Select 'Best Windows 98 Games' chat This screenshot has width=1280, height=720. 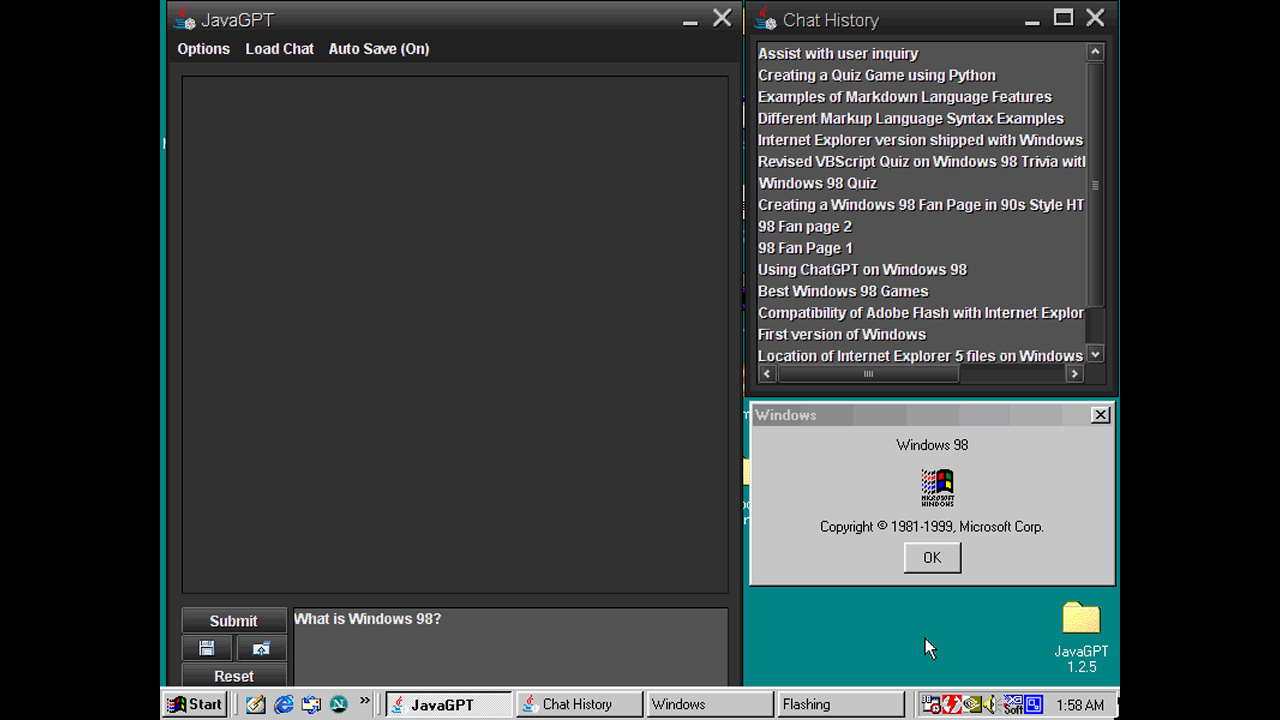click(x=921, y=291)
